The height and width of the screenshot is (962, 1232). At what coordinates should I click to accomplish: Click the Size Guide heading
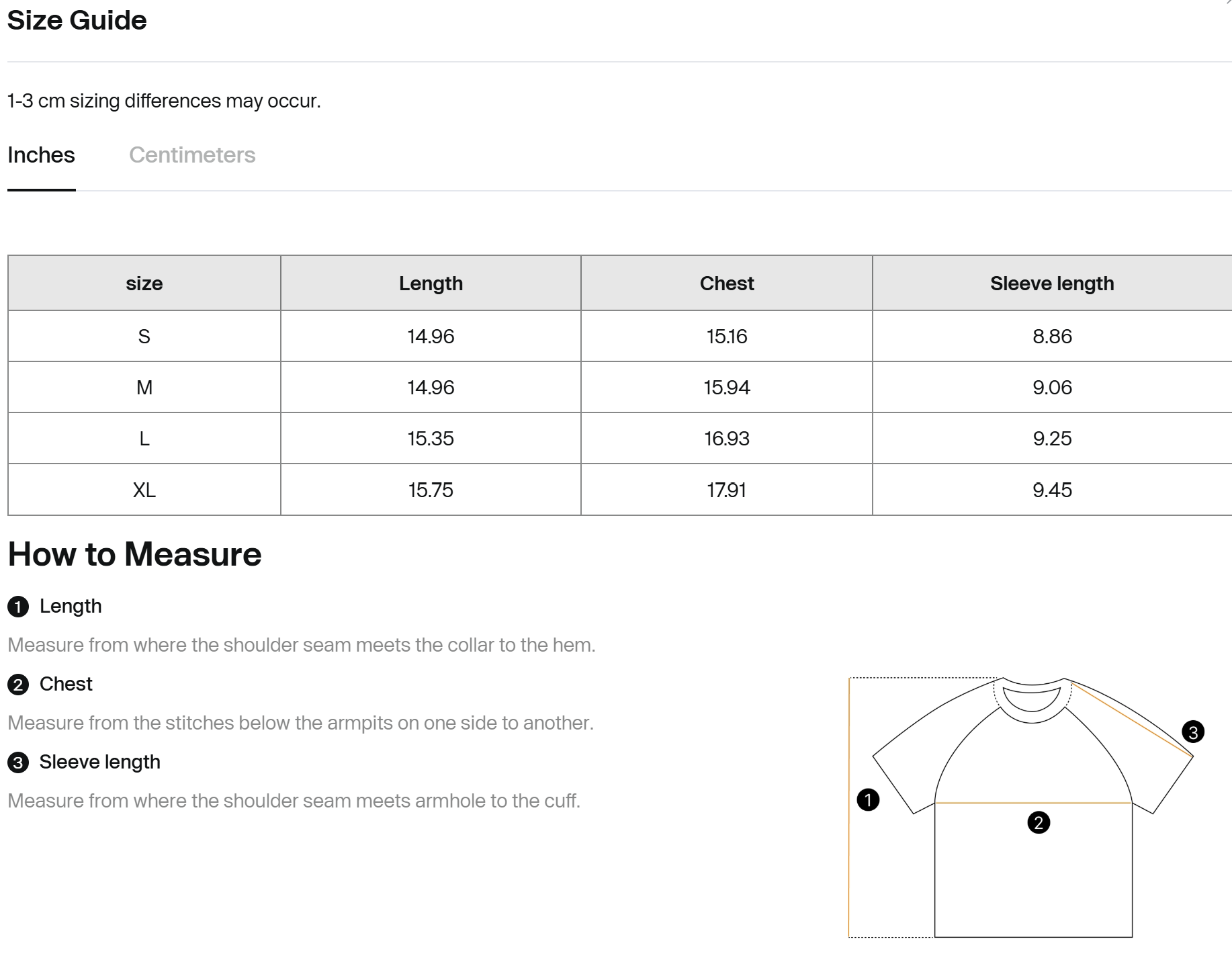click(77, 20)
